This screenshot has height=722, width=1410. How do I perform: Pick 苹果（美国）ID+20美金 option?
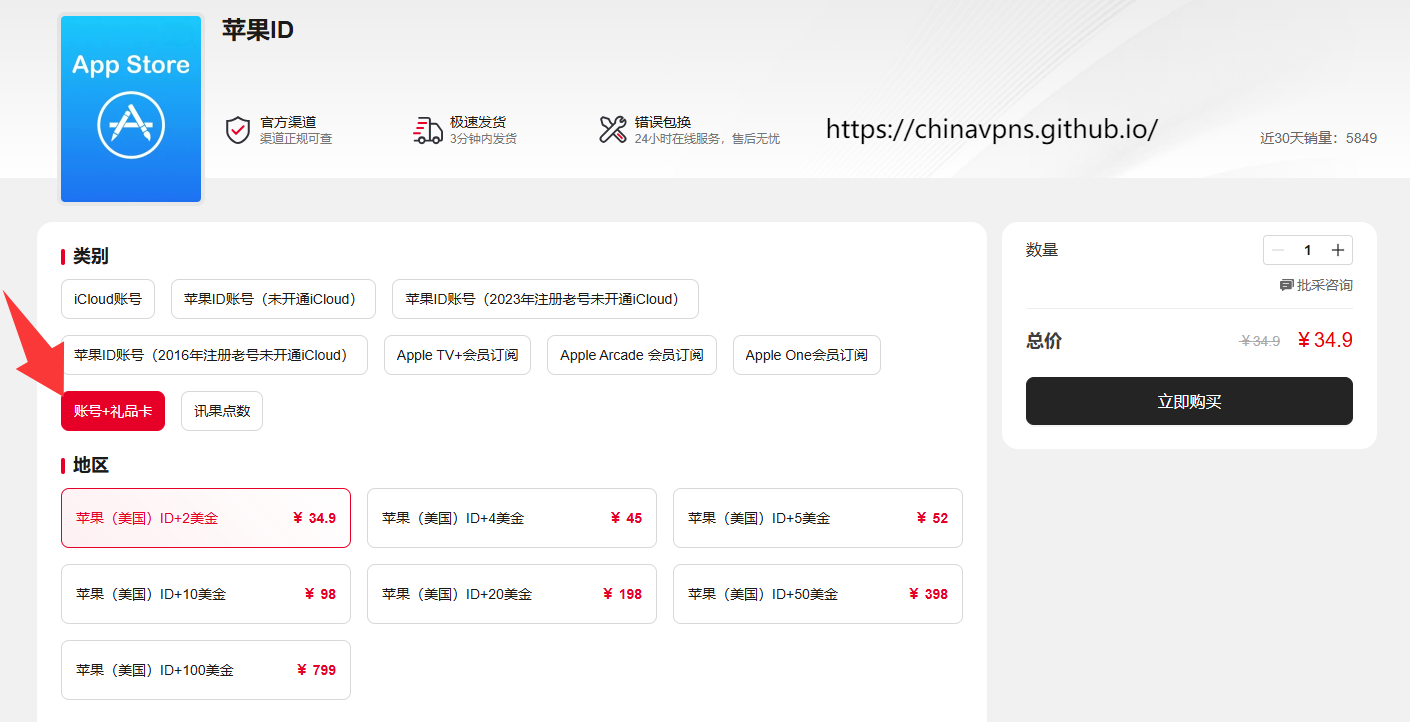(x=512, y=594)
